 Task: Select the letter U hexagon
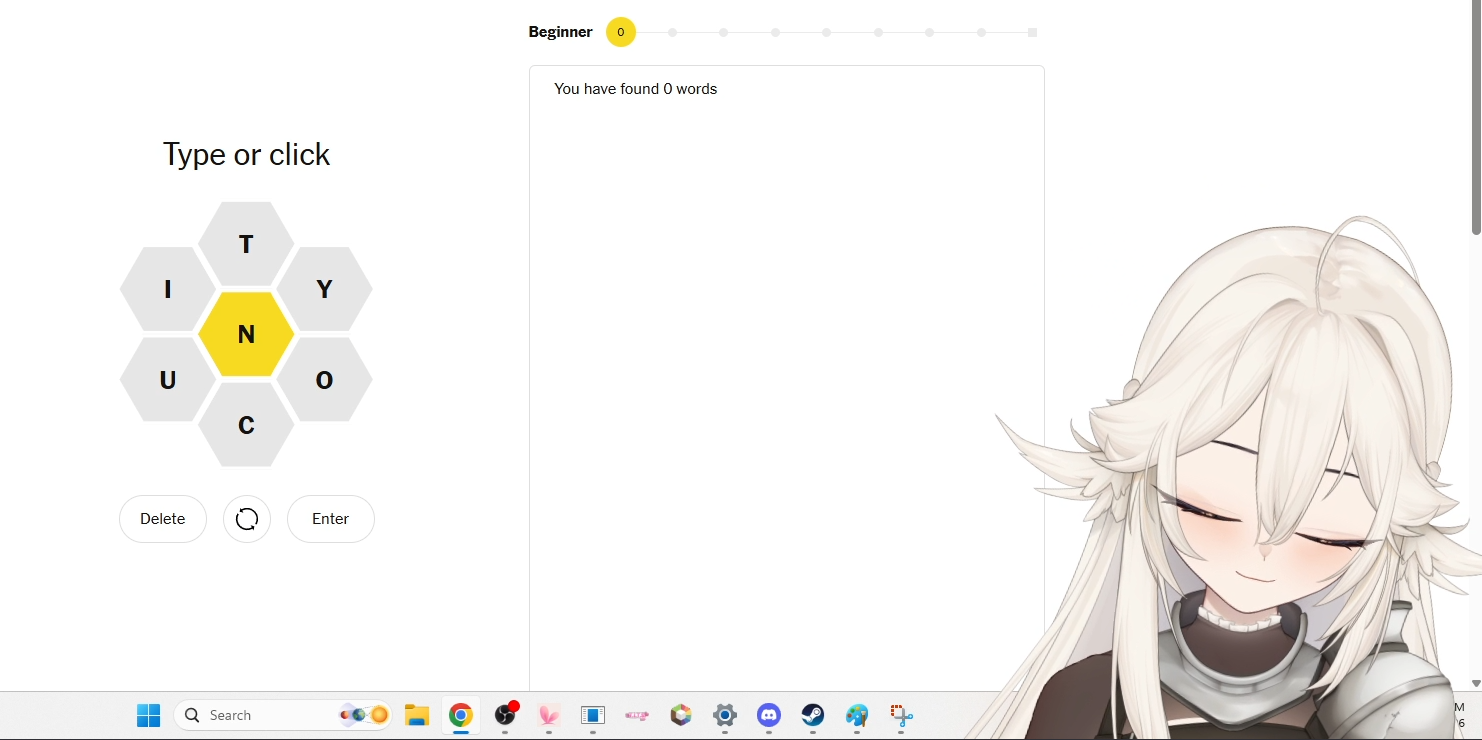168,380
